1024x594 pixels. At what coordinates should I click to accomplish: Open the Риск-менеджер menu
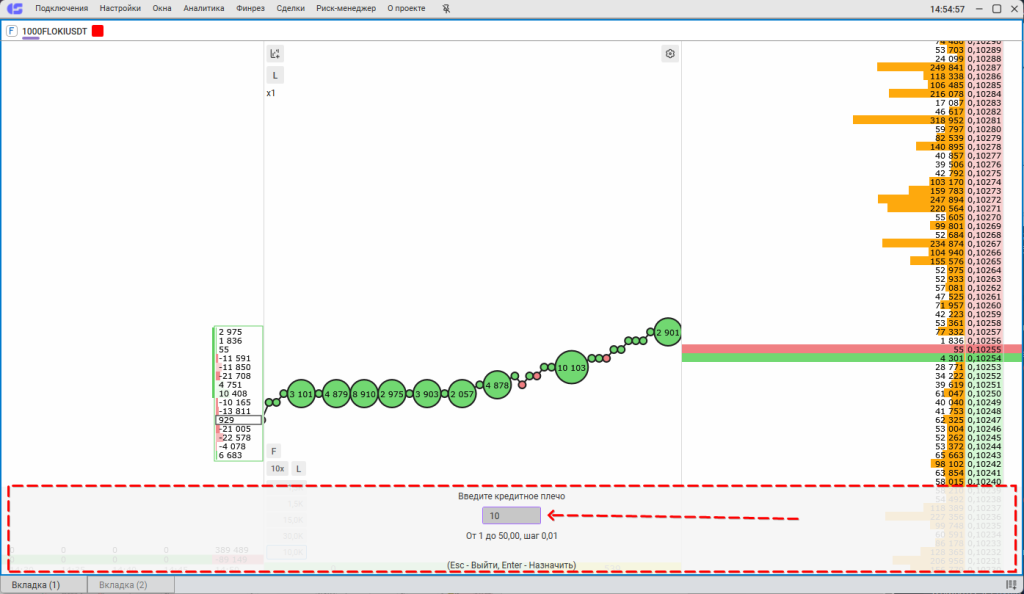[x=345, y=8]
